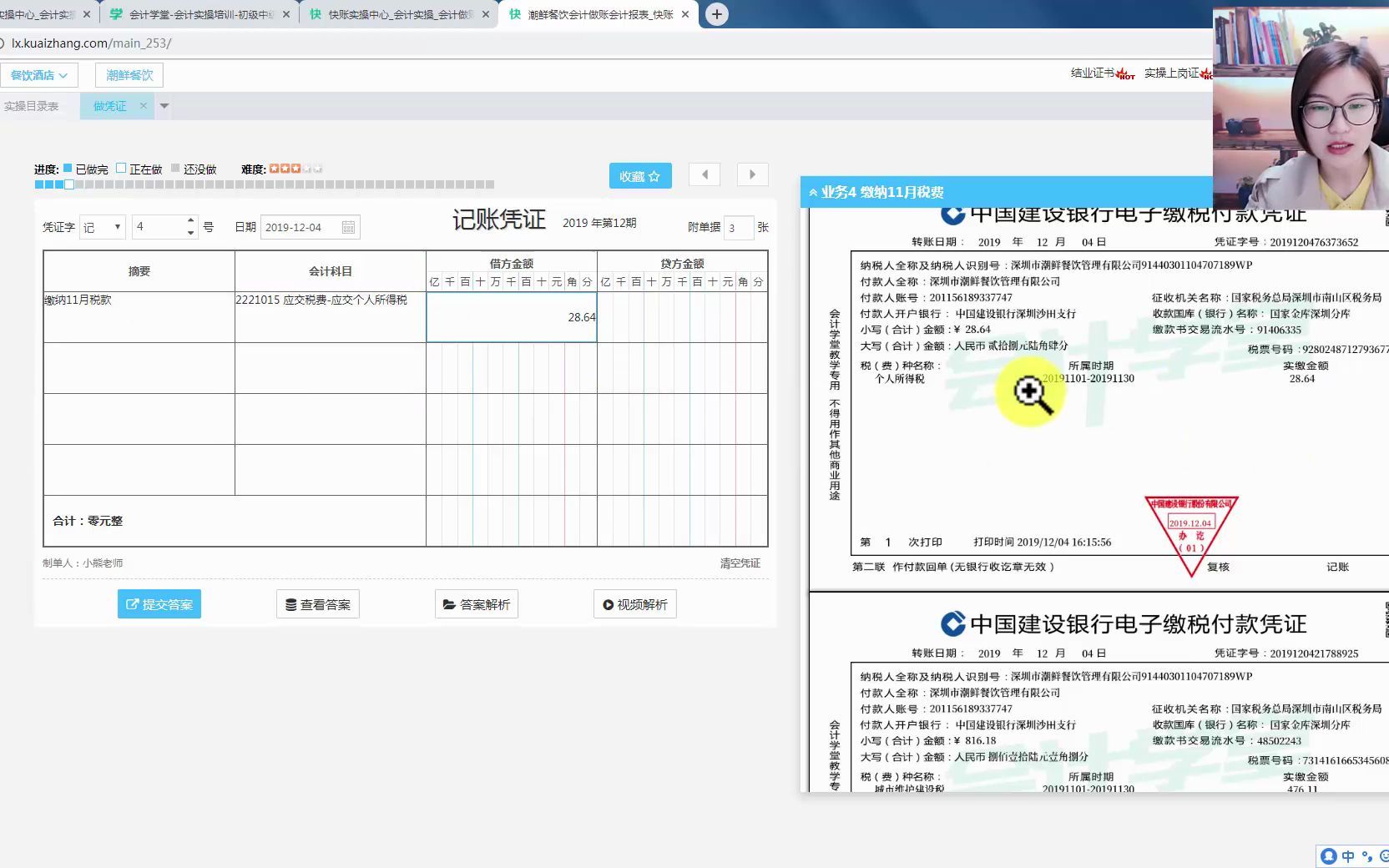The height and width of the screenshot is (868, 1389).
Task: Go to previous task with left arrow
Action: (705, 174)
